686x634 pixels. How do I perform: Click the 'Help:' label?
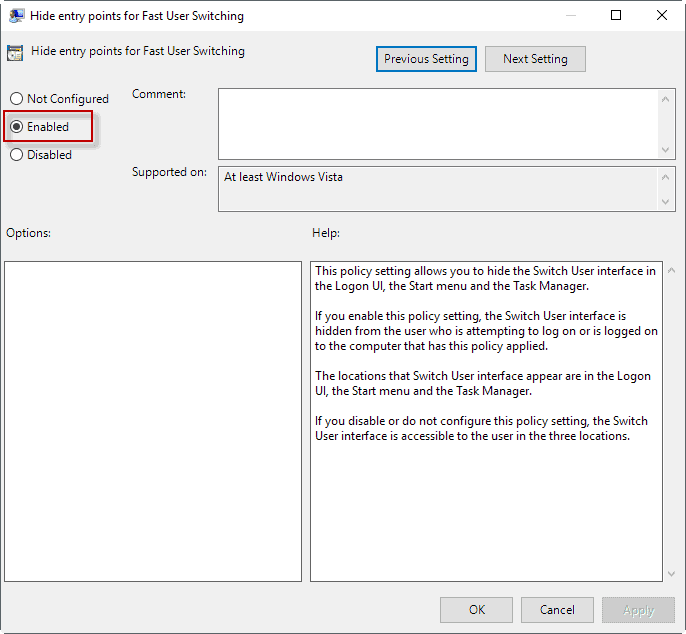(x=326, y=233)
